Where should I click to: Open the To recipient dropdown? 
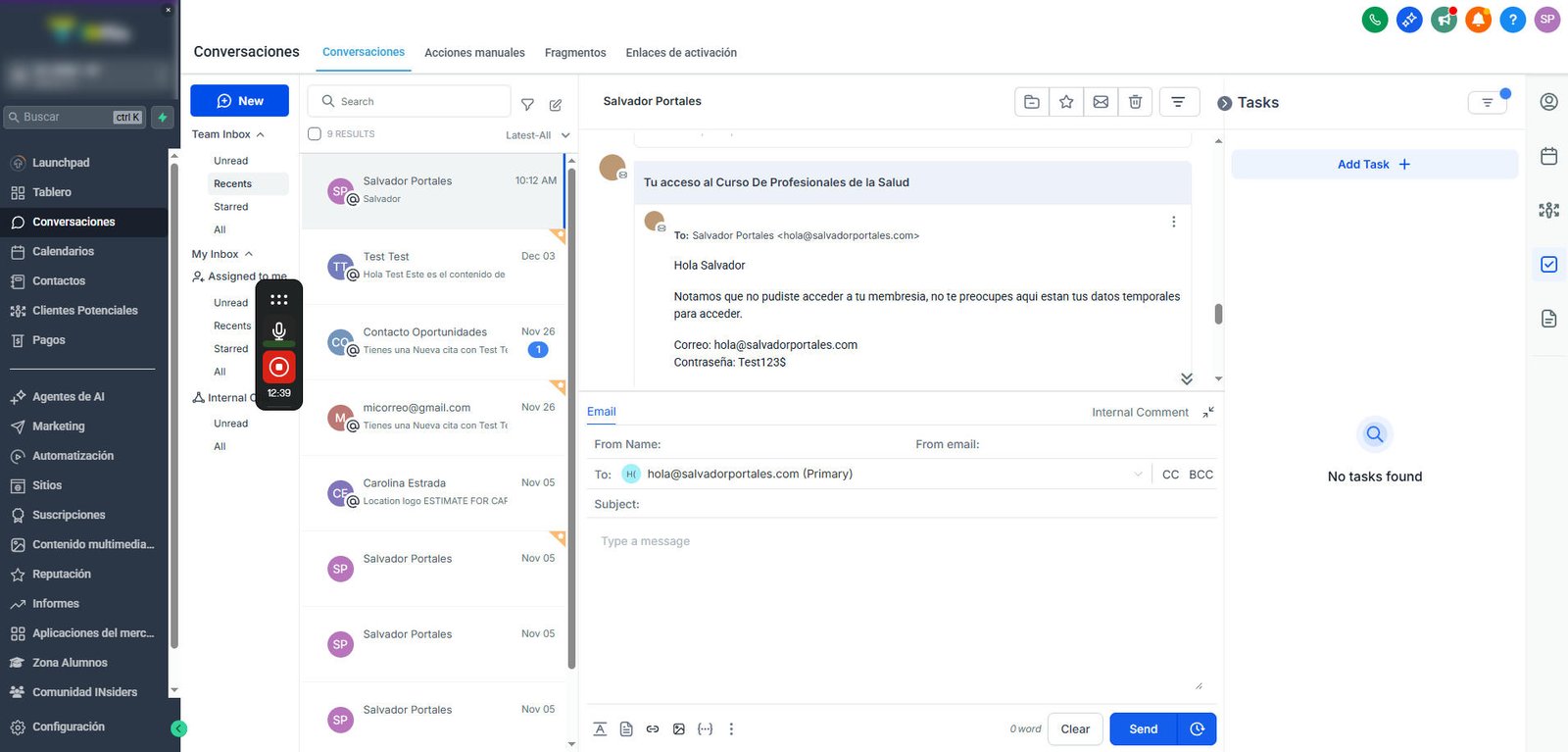(1138, 475)
